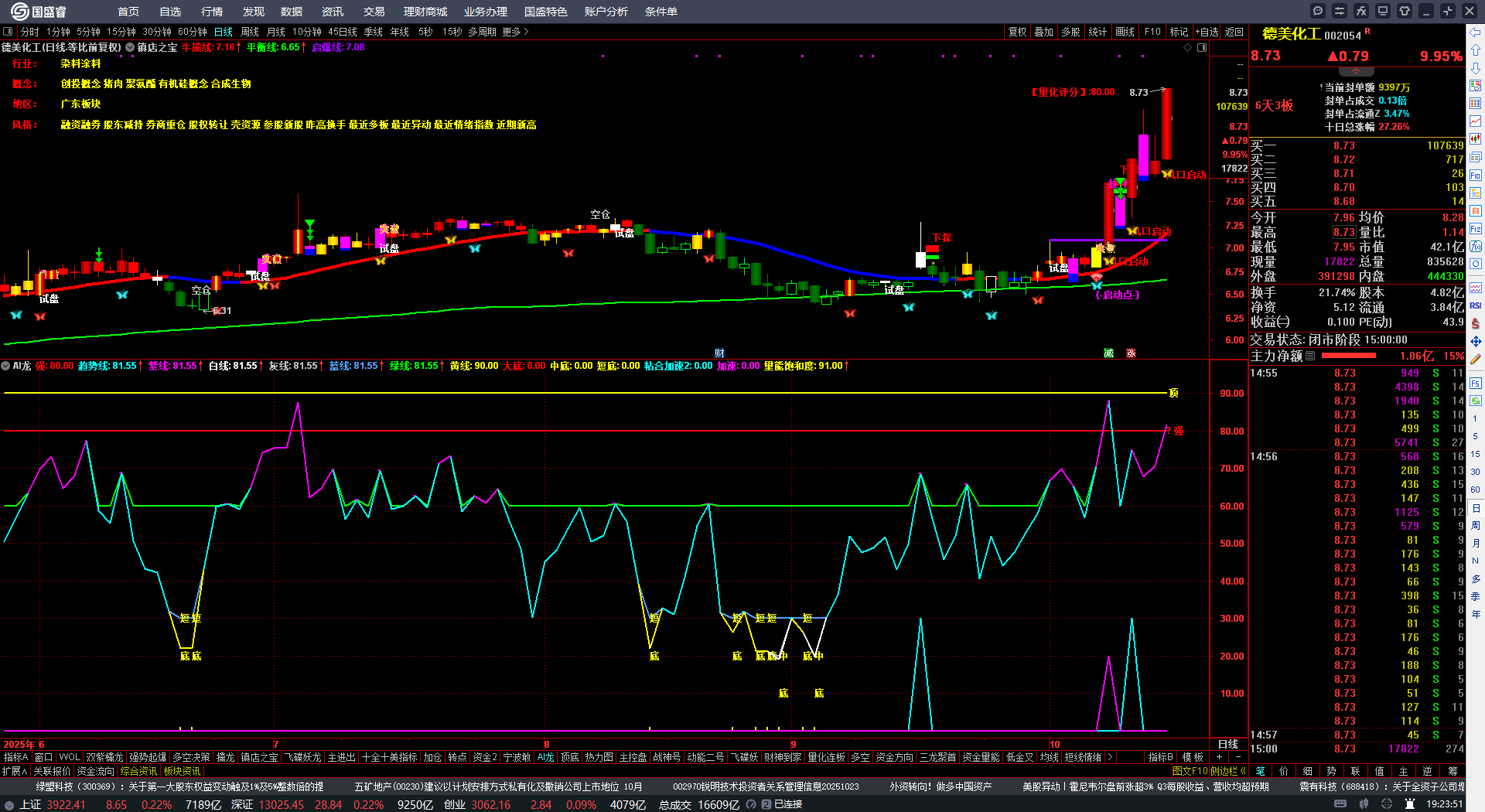This screenshot has width=1485, height=812.
Task: Select the 筹 chip distribution tab
Action: tap(1453, 771)
